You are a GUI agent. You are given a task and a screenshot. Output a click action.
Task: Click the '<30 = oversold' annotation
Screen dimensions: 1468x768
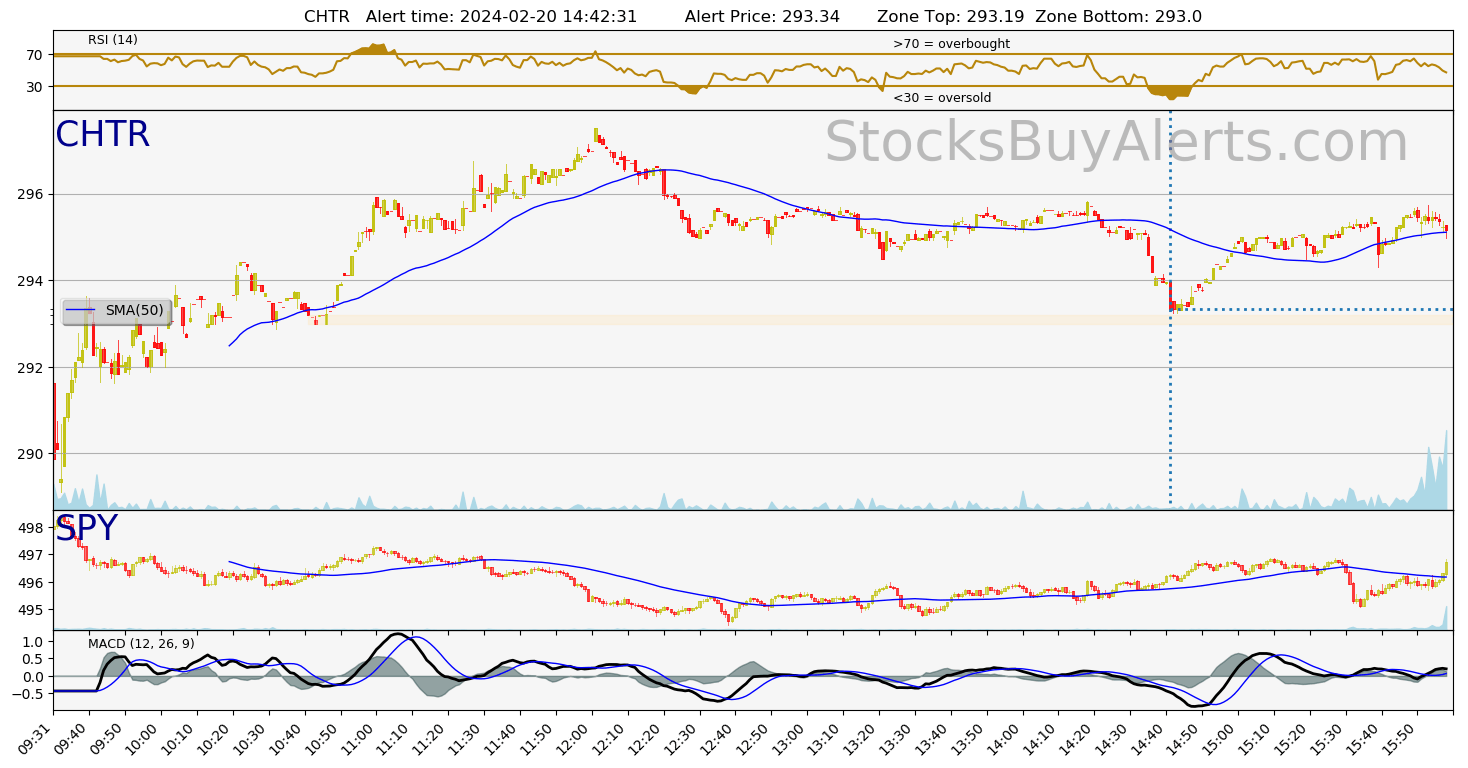pos(942,98)
